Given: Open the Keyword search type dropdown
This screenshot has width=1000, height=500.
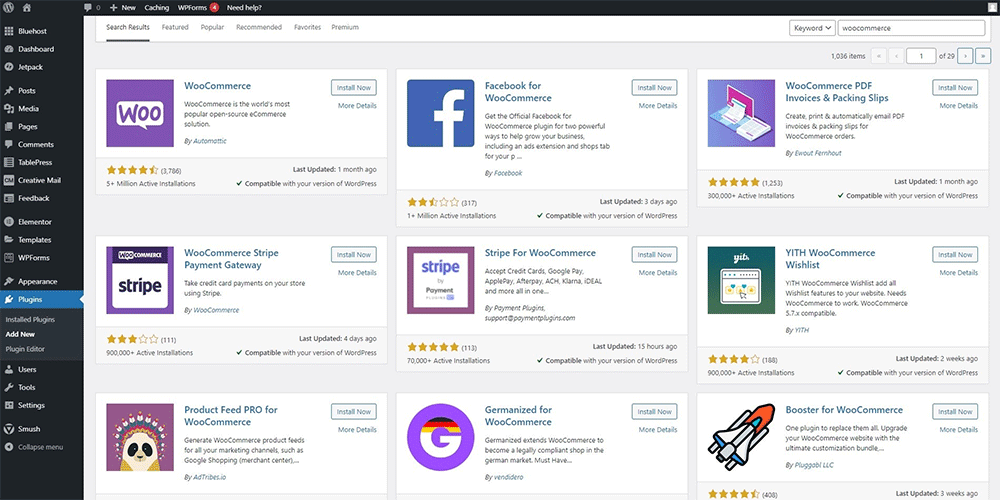Looking at the screenshot, I should pyautogui.click(x=811, y=28).
